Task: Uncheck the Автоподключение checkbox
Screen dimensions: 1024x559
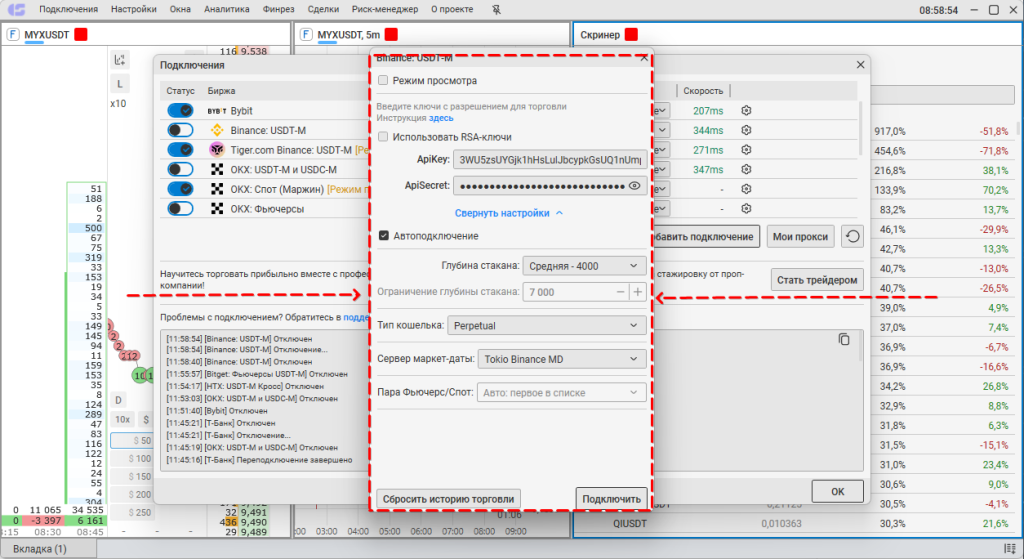Action: pos(383,236)
